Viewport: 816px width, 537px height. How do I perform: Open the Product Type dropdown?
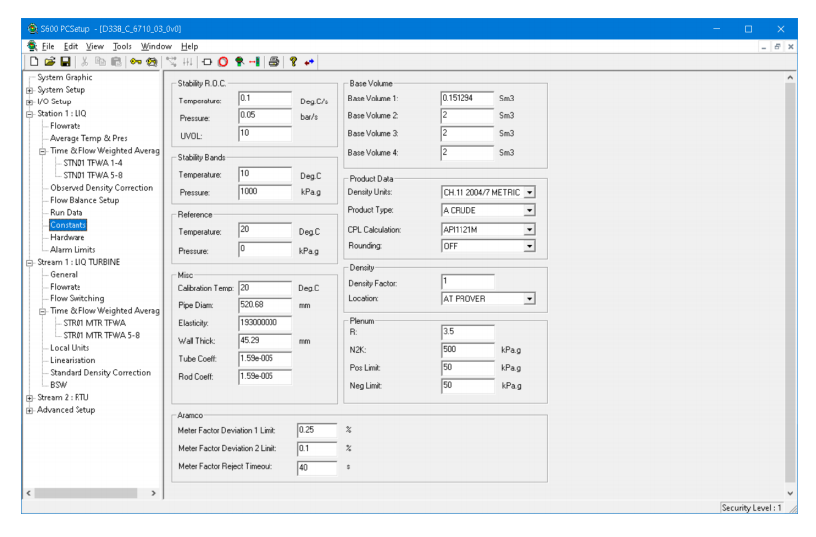click(x=529, y=210)
